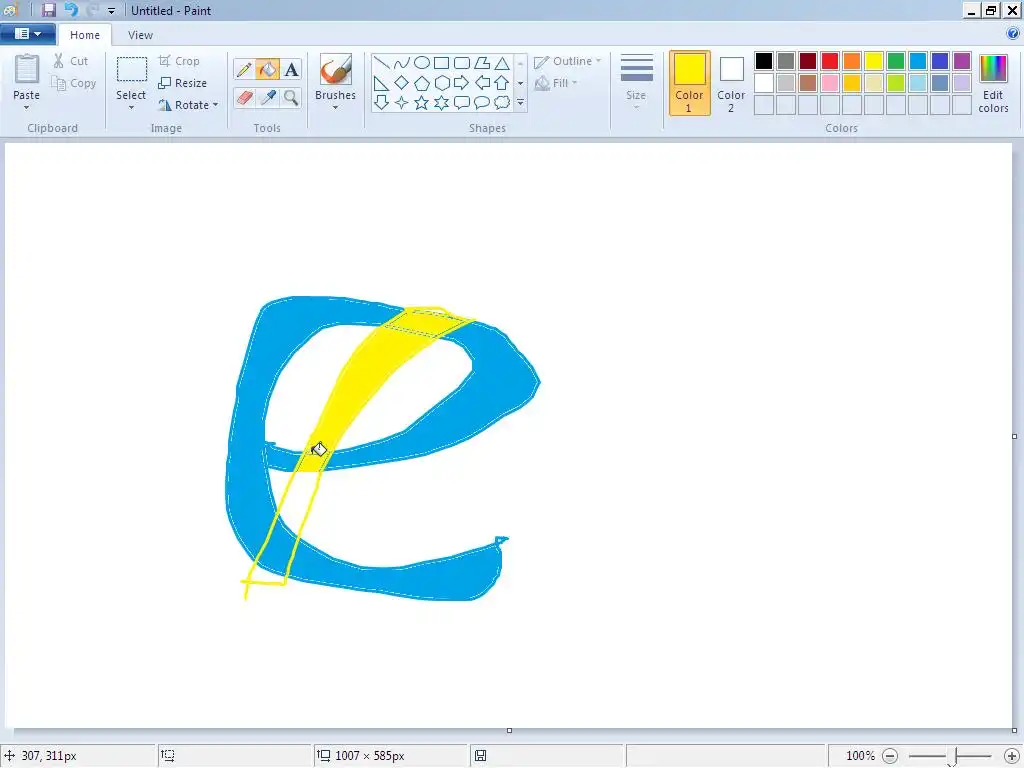
Task: Choose the Diamond shape
Action: 402,83
